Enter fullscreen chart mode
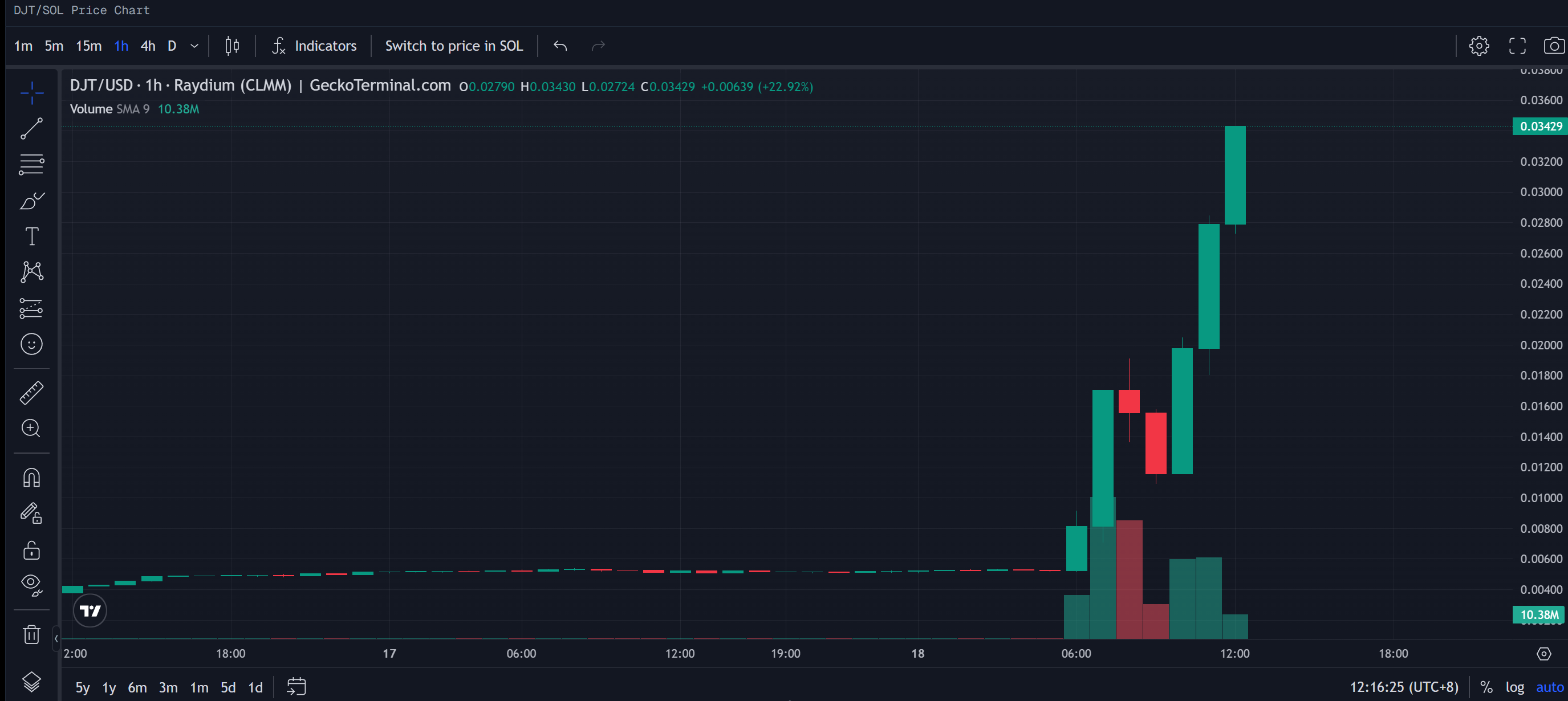 (x=1517, y=46)
